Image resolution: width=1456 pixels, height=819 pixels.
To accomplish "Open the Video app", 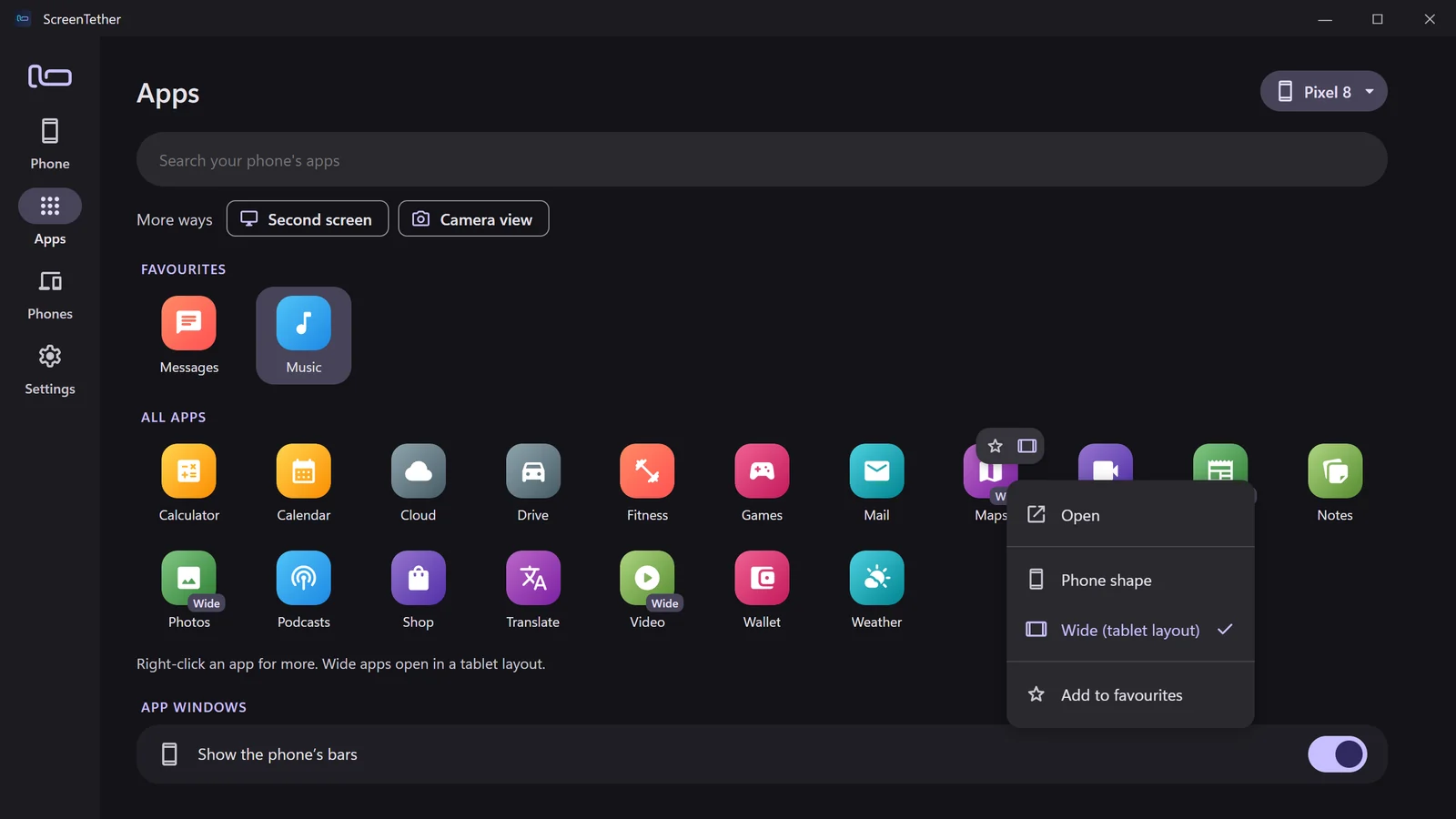I will coord(648,591).
